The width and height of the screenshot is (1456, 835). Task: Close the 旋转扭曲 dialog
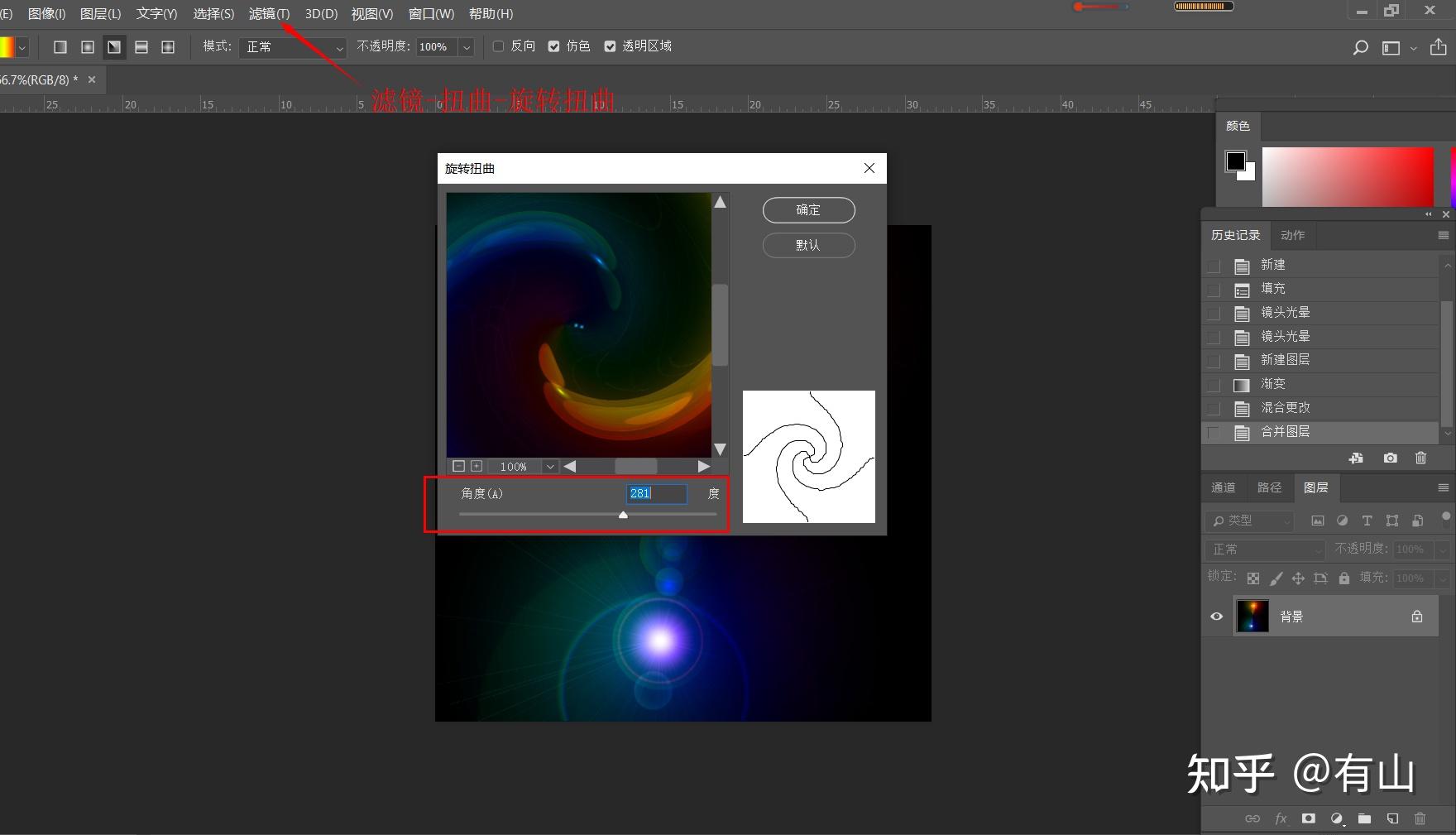pyautogui.click(x=869, y=168)
